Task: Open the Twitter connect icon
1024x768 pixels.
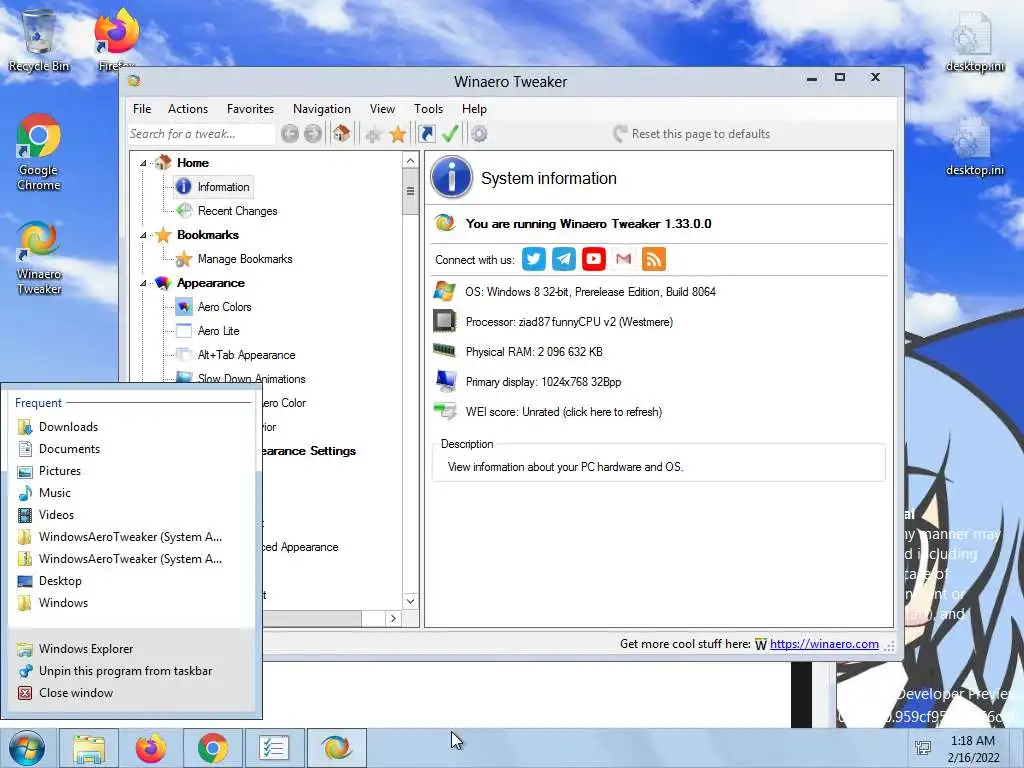Action: pyautogui.click(x=534, y=259)
